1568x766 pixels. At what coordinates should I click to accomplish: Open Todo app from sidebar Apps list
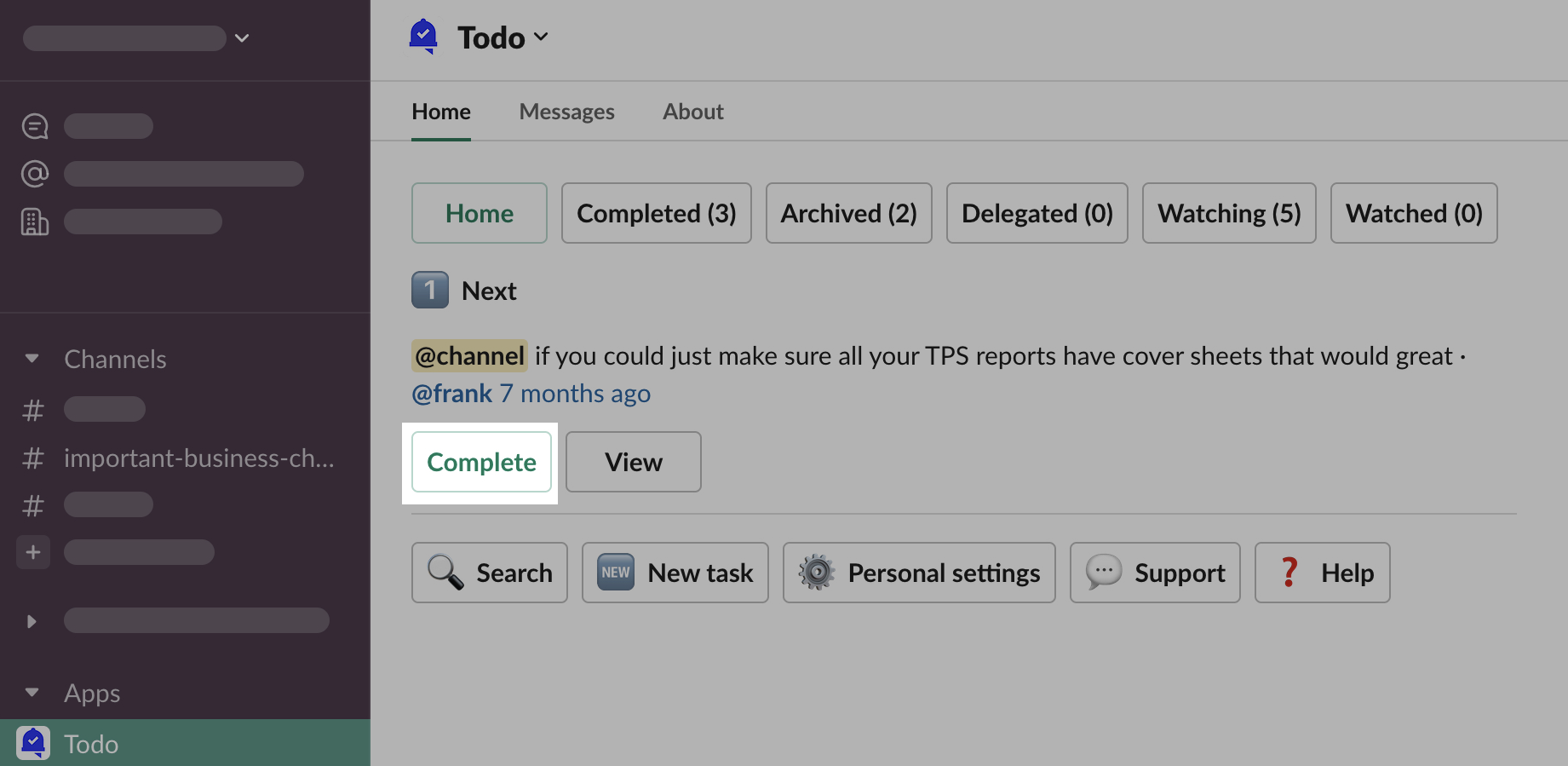pyautogui.click(x=91, y=744)
